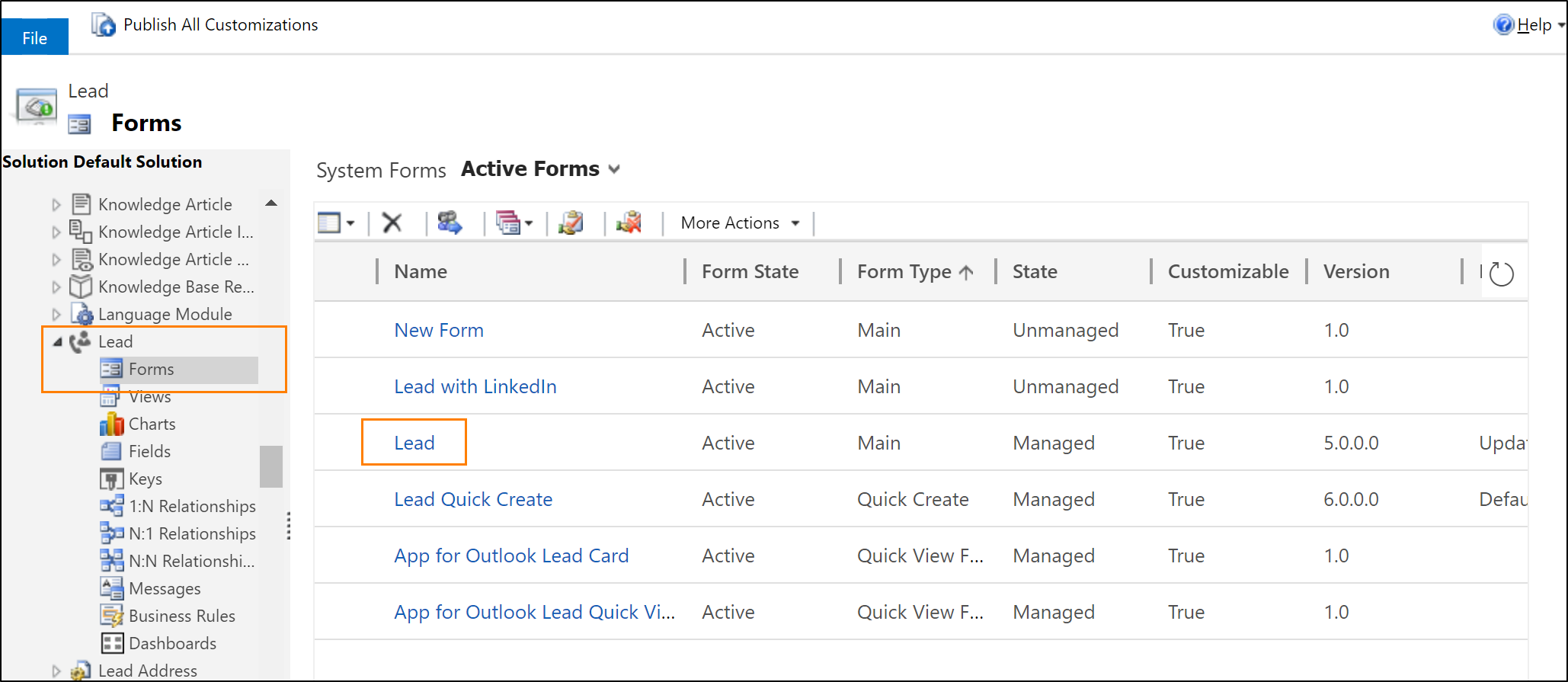Open the Active Forms view dropdown
This screenshot has width=1568, height=682.
point(614,169)
